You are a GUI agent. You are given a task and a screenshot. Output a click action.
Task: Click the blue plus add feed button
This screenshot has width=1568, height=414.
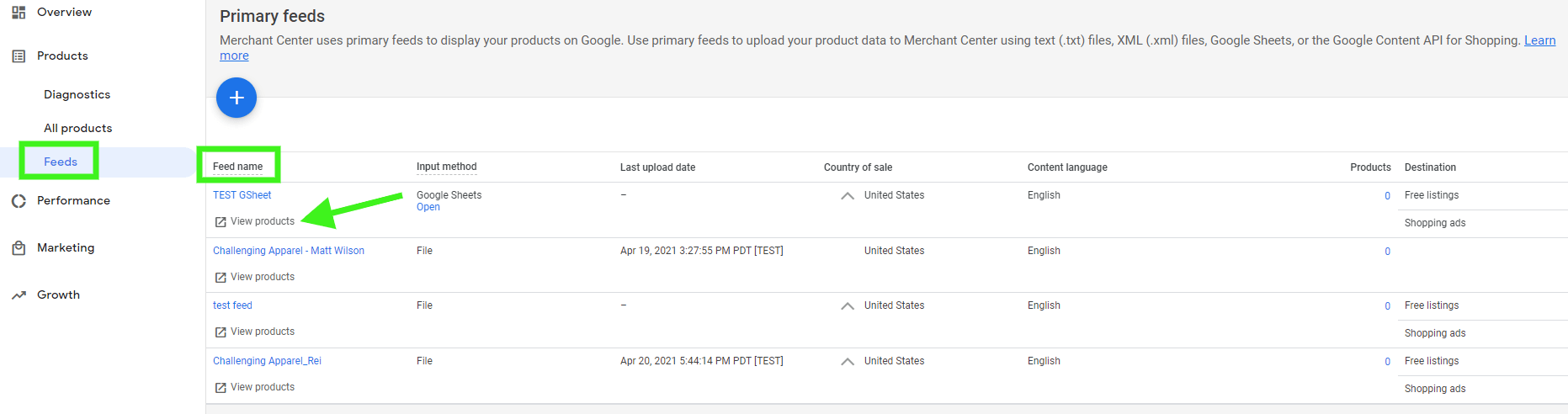click(237, 98)
